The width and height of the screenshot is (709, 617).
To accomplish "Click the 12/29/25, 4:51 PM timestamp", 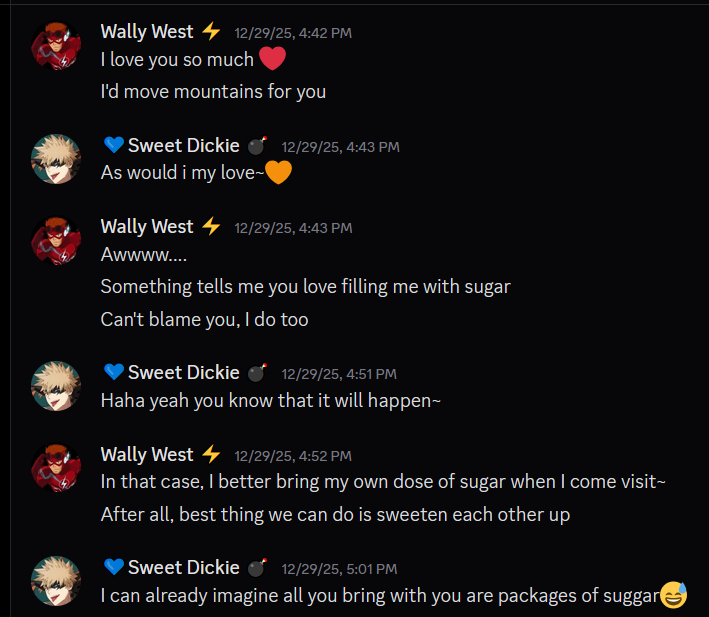I will tap(339, 374).
